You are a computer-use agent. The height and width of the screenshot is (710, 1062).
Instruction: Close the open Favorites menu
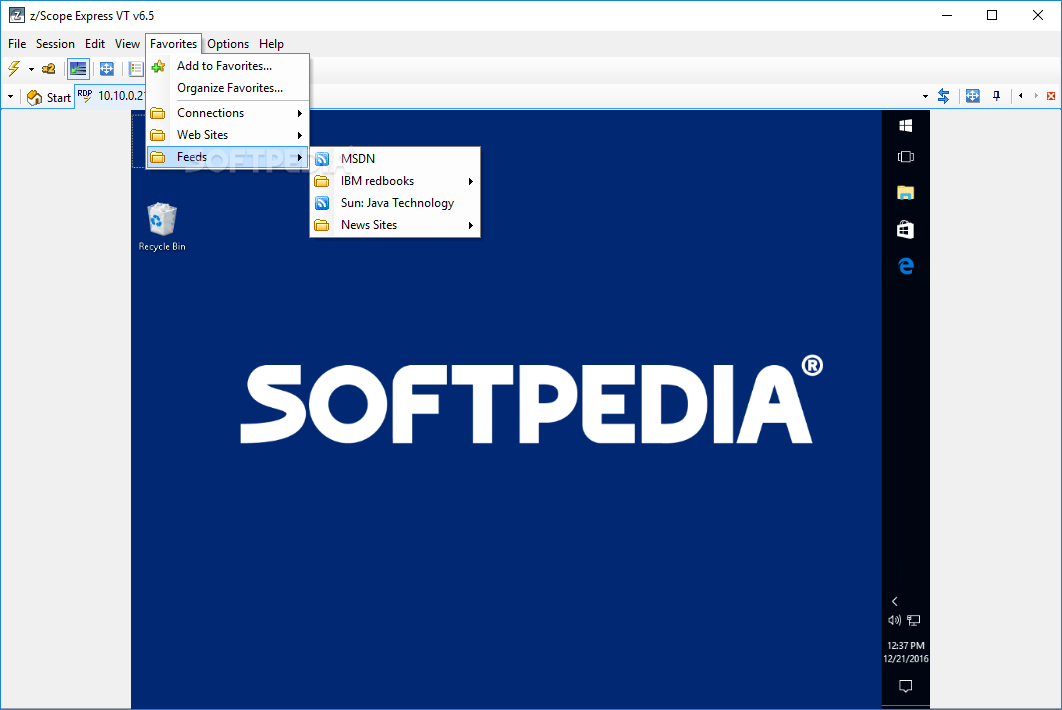point(173,44)
